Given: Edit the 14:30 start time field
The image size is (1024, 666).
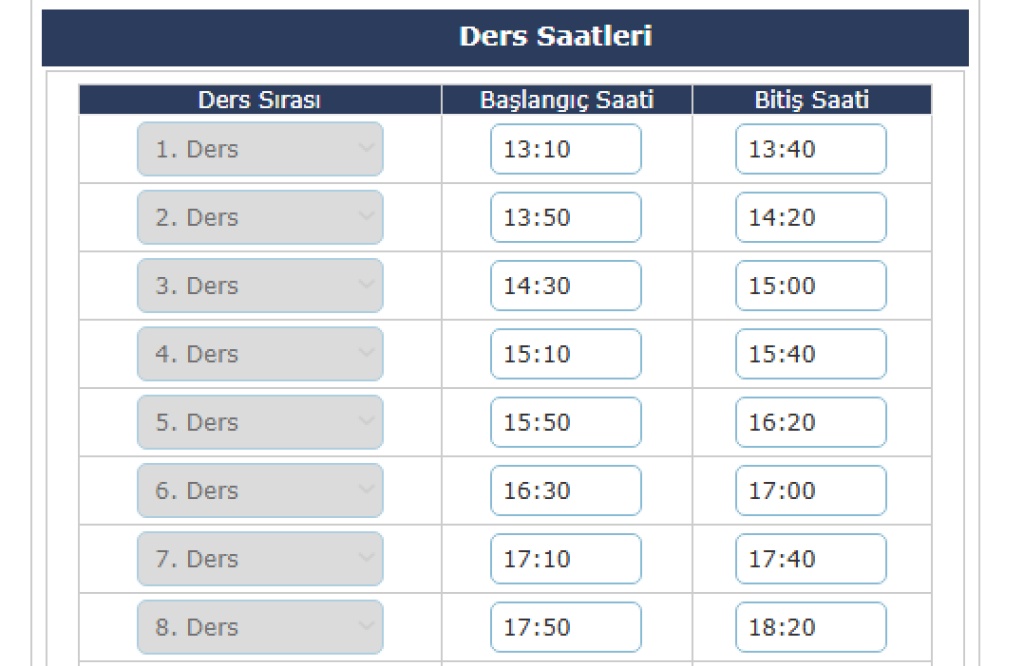Looking at the screenshot, I should (565, 286).
